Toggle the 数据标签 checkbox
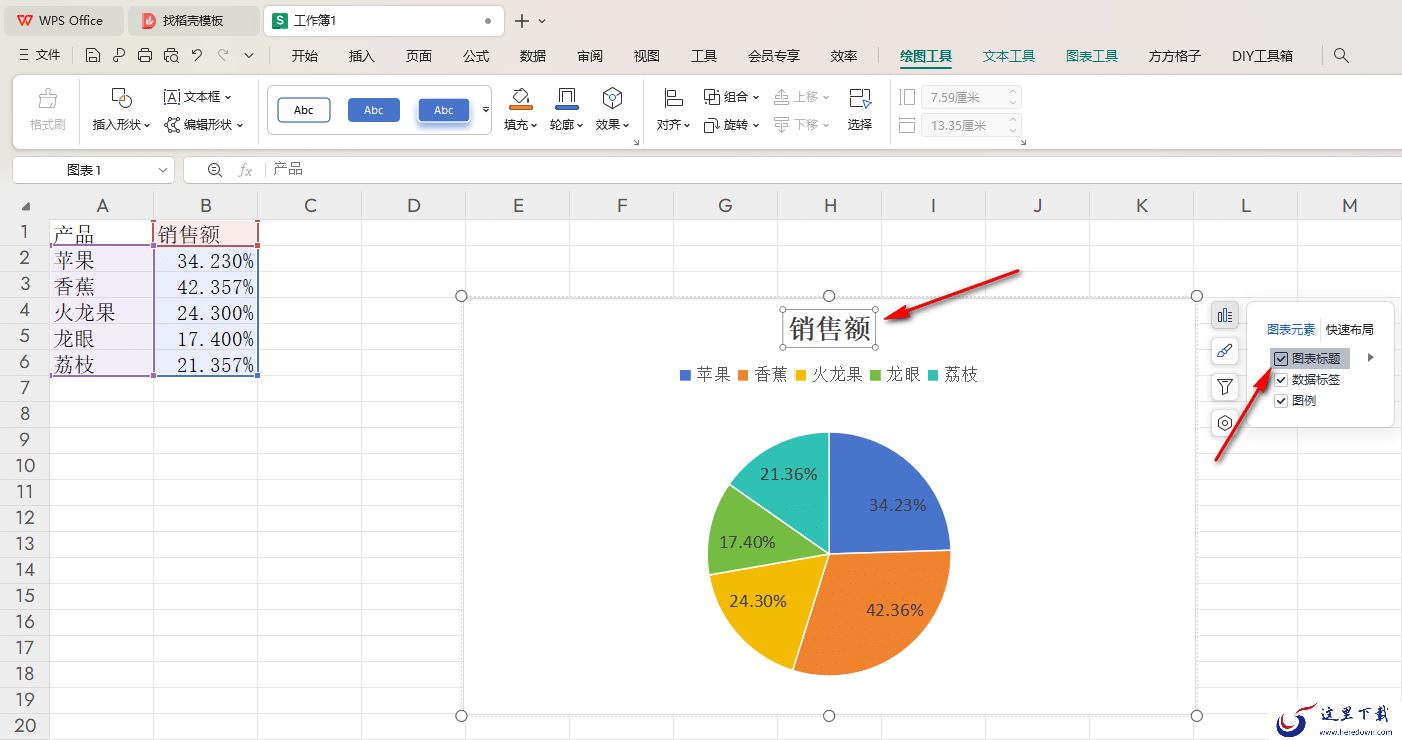The width and height of the screenshot is (1402, 740). click(1281, 380)
